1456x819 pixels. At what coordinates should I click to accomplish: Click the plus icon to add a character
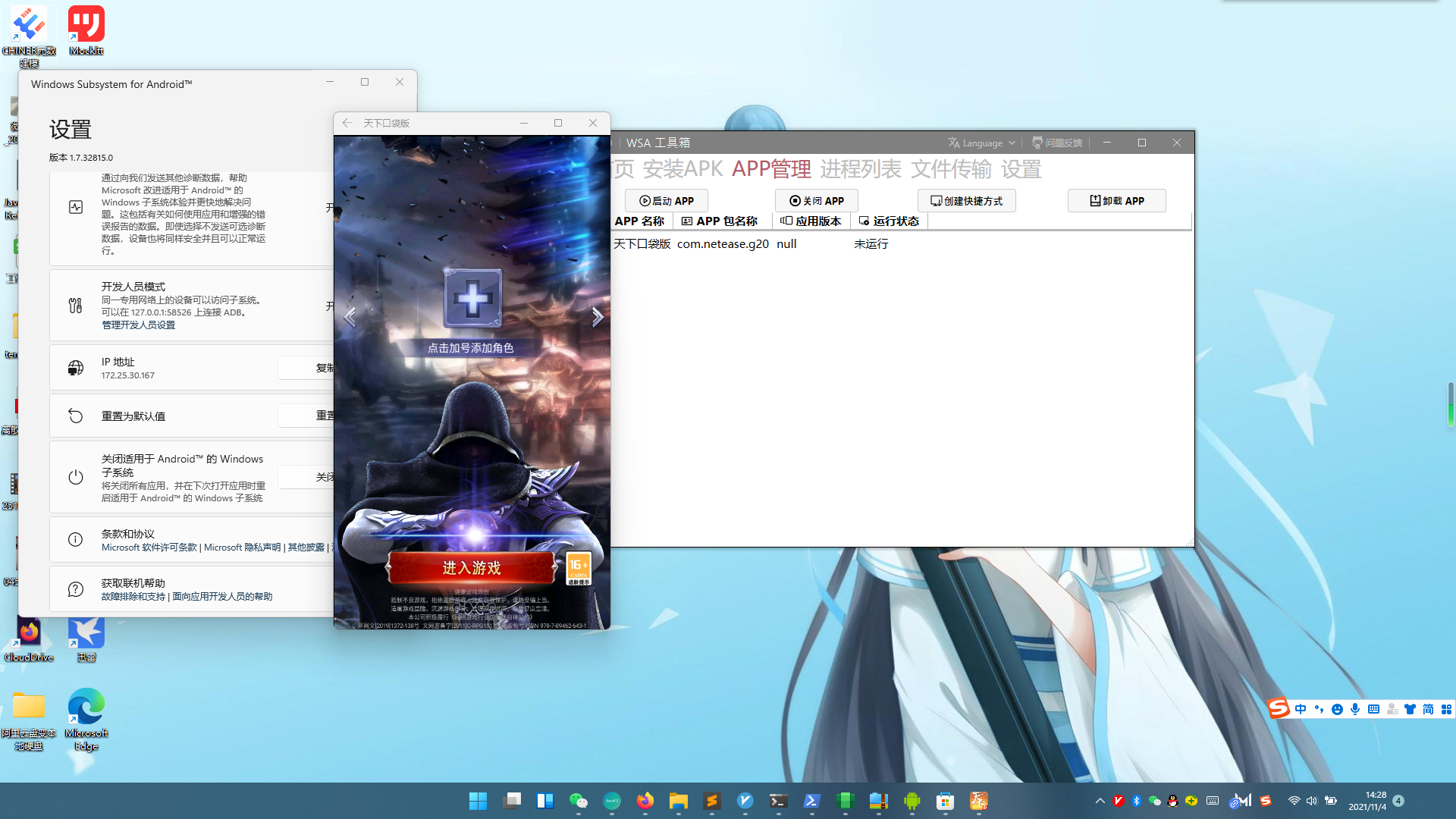pos(472,298)
